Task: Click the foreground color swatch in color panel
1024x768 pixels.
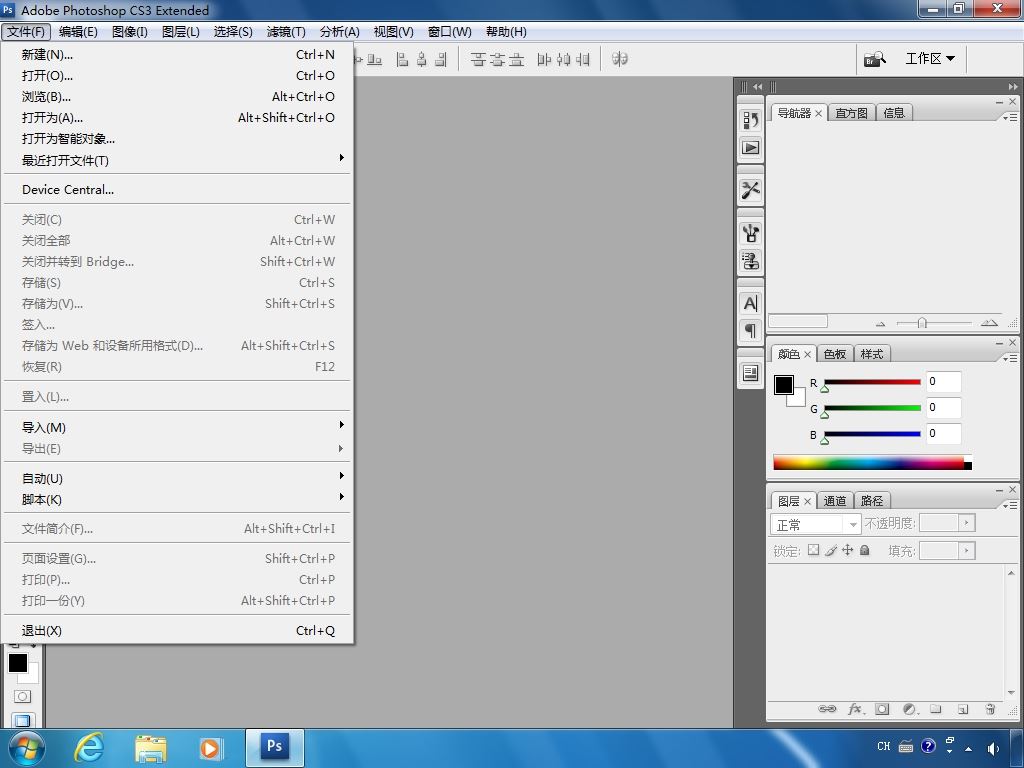Action: (784, 385)
